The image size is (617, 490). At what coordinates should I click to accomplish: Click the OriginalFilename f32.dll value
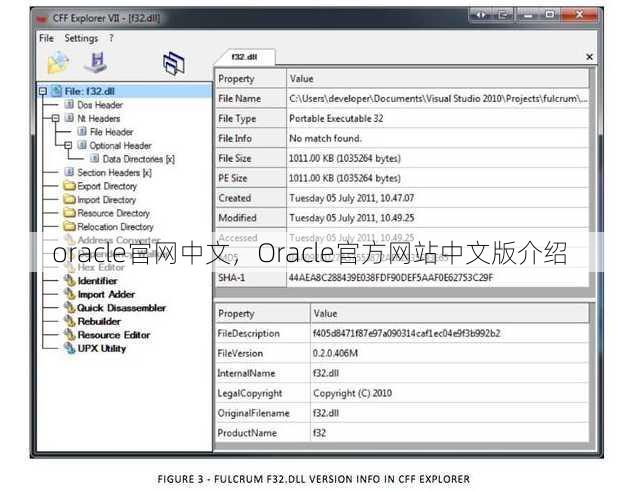click(x=326, y=413)
